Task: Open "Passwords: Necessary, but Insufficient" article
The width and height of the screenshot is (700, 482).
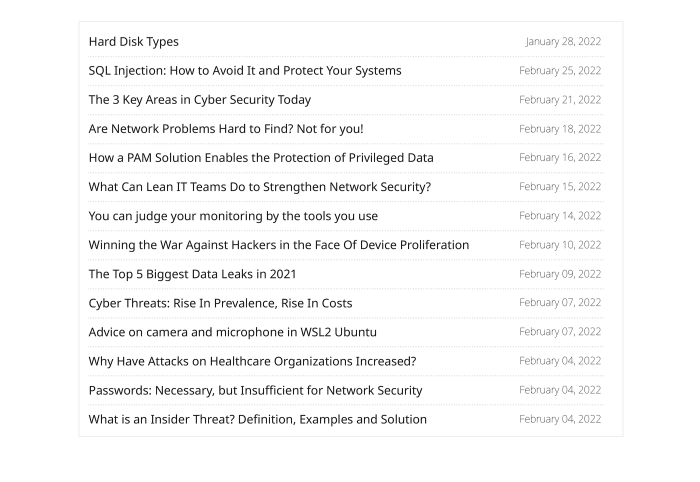Action: click(x=255, y=390)
